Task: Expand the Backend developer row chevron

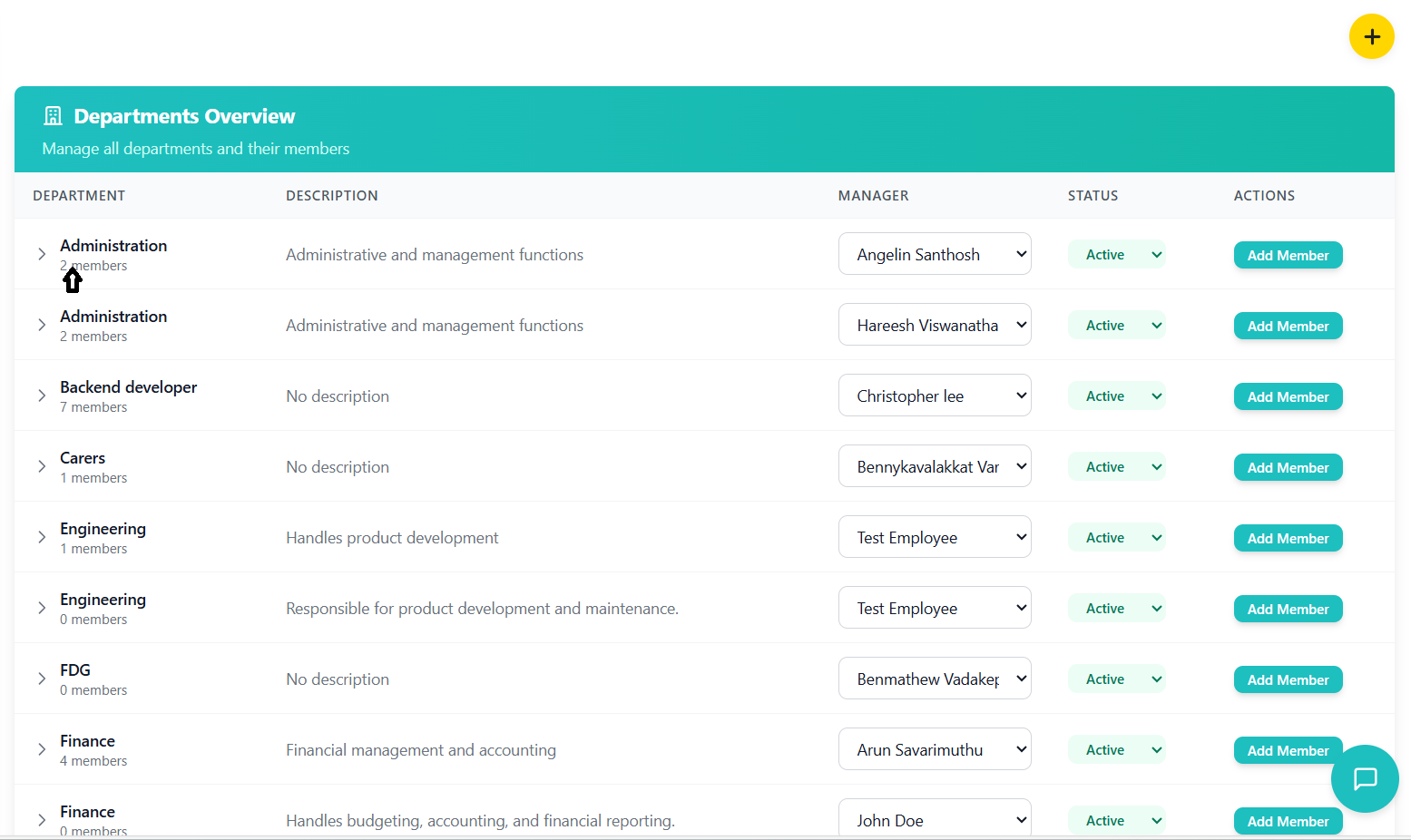Action: click(x=42, y=396)
